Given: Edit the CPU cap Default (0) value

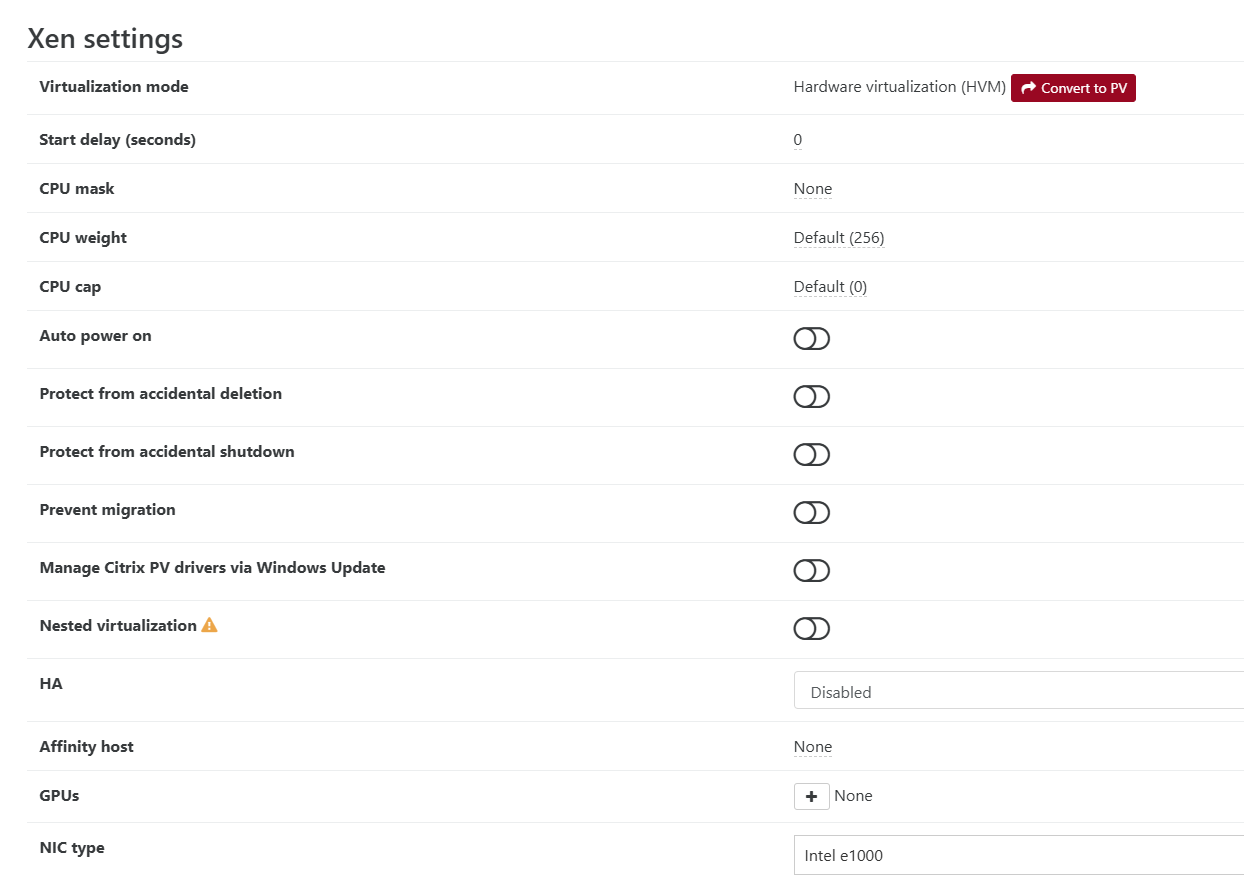Looking at the screenshot, I should pos(830,286).
